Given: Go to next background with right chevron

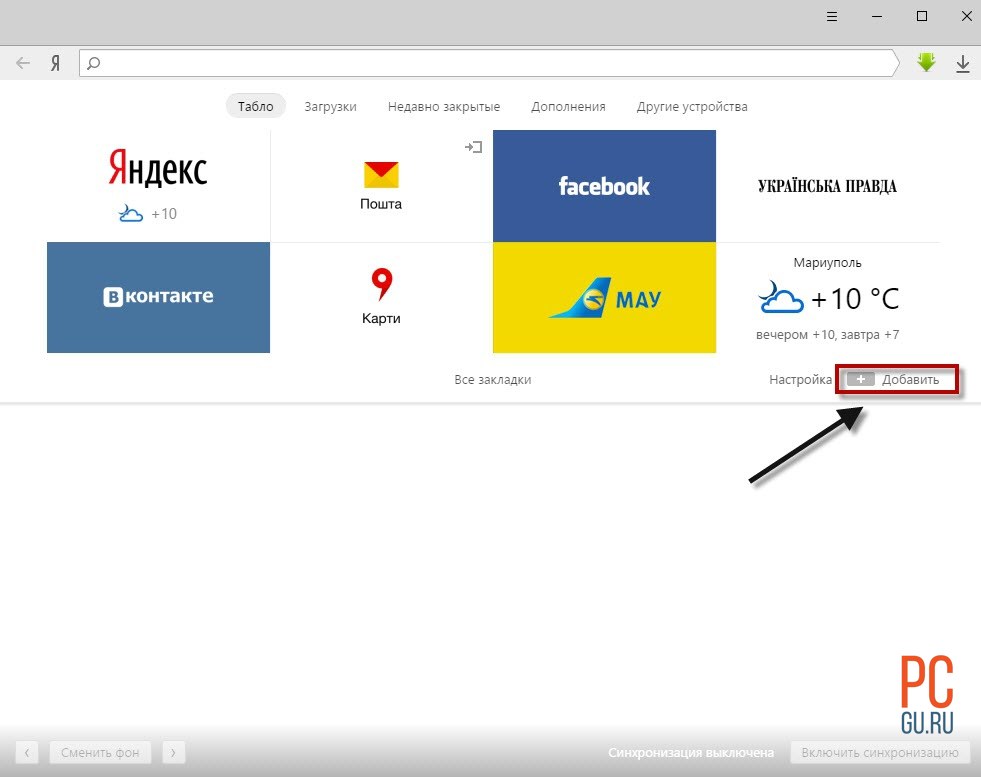Looking at the screenshot, I should [x=173, y=753].
